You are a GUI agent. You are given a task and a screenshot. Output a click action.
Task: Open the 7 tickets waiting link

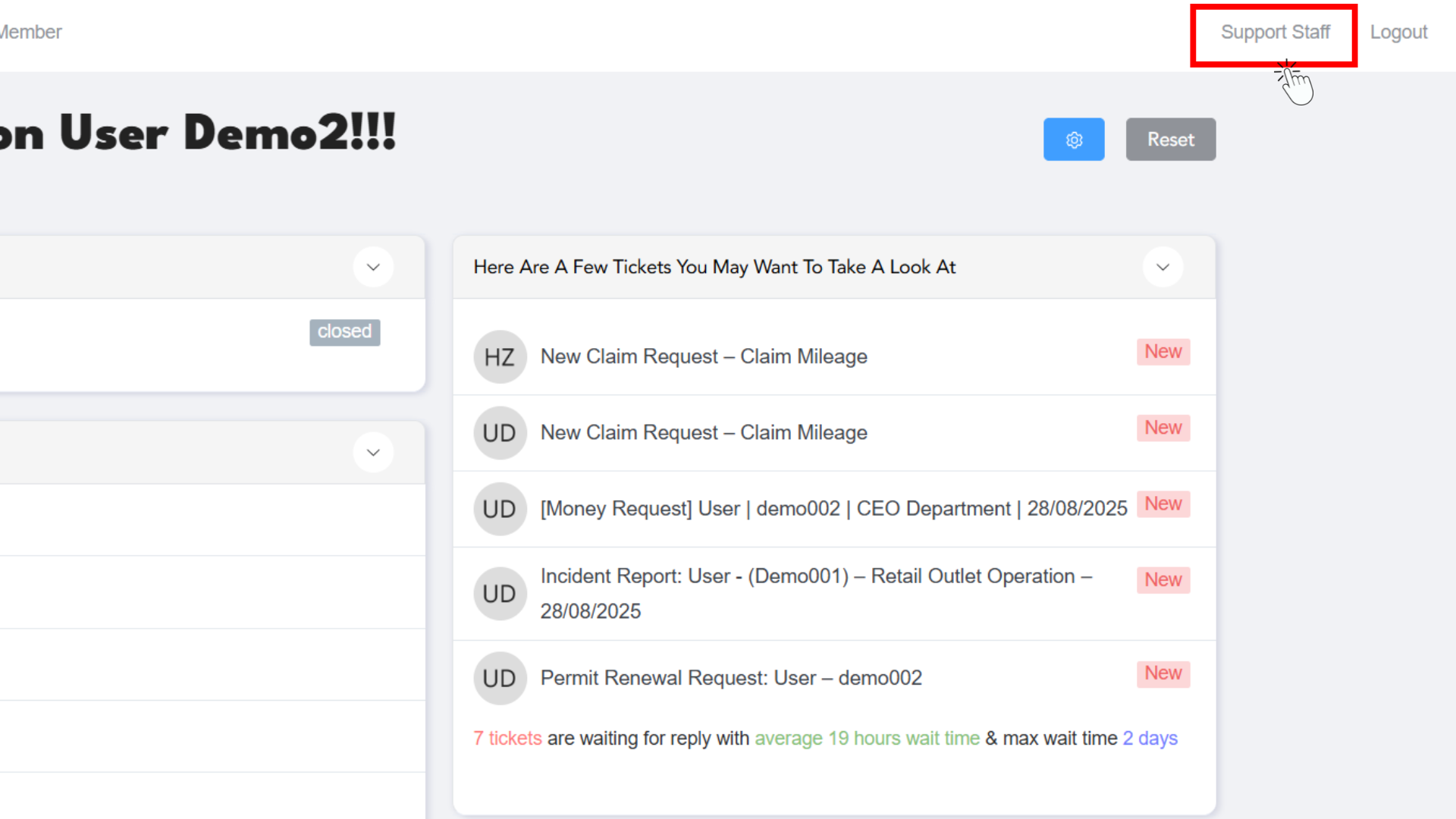507,739
